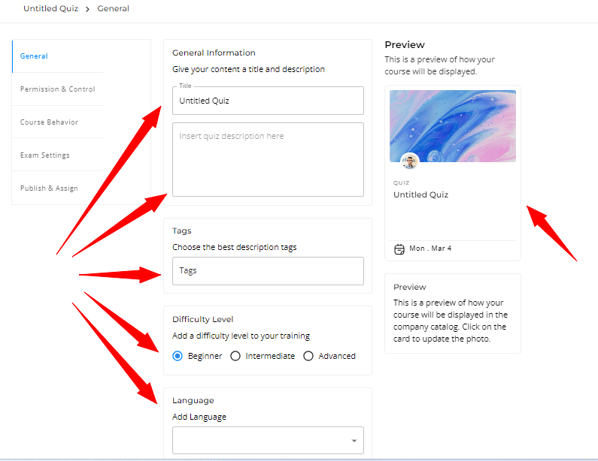Click the Language combo box field
The image size is (598, 461).
coord(268,440)
